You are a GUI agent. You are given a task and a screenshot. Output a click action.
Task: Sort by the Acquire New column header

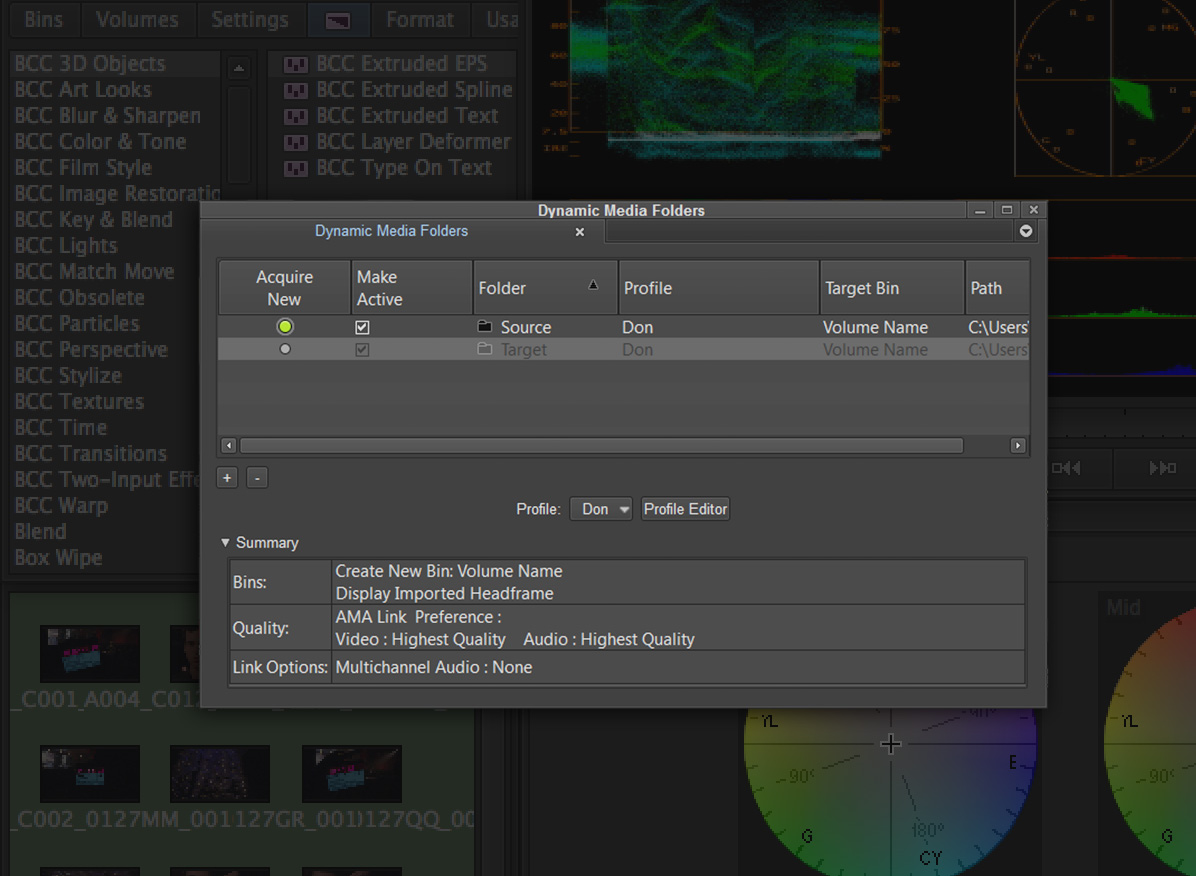pos(285,288)
